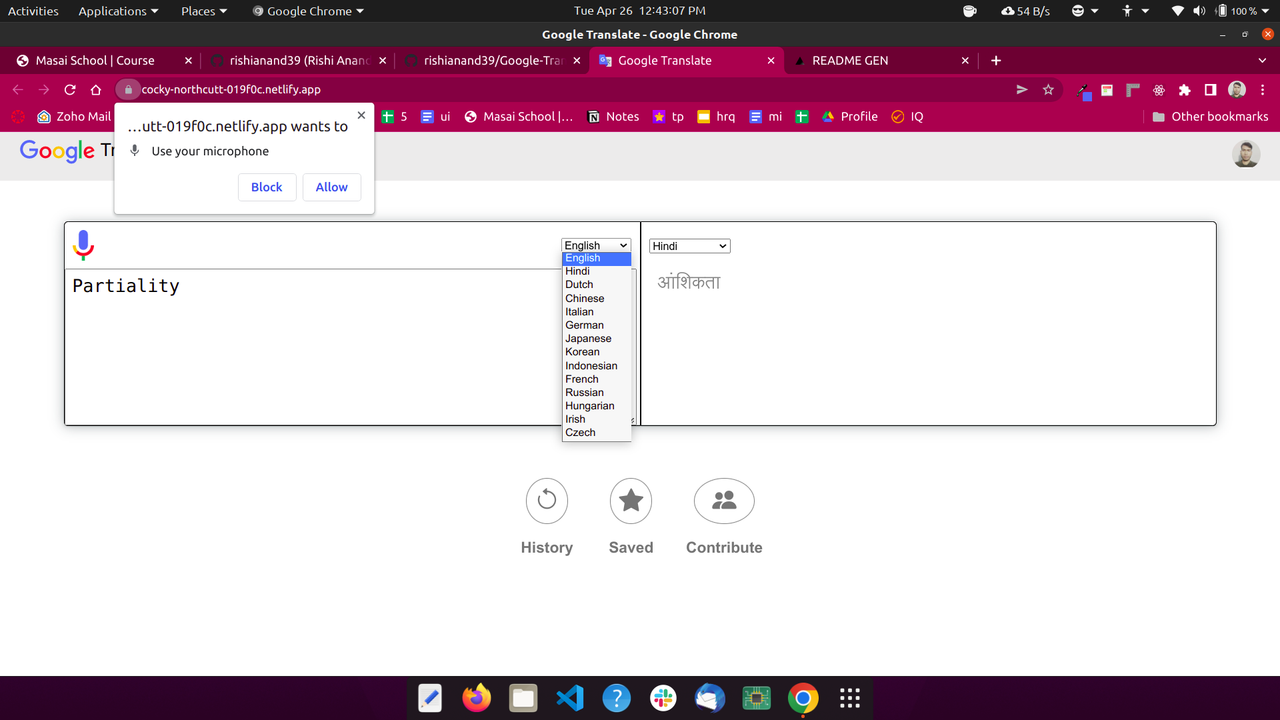Open the Masai School bookmark
Image resolution: width=1280 pixels, height=720 pixels.
click(x=519, y=116)
